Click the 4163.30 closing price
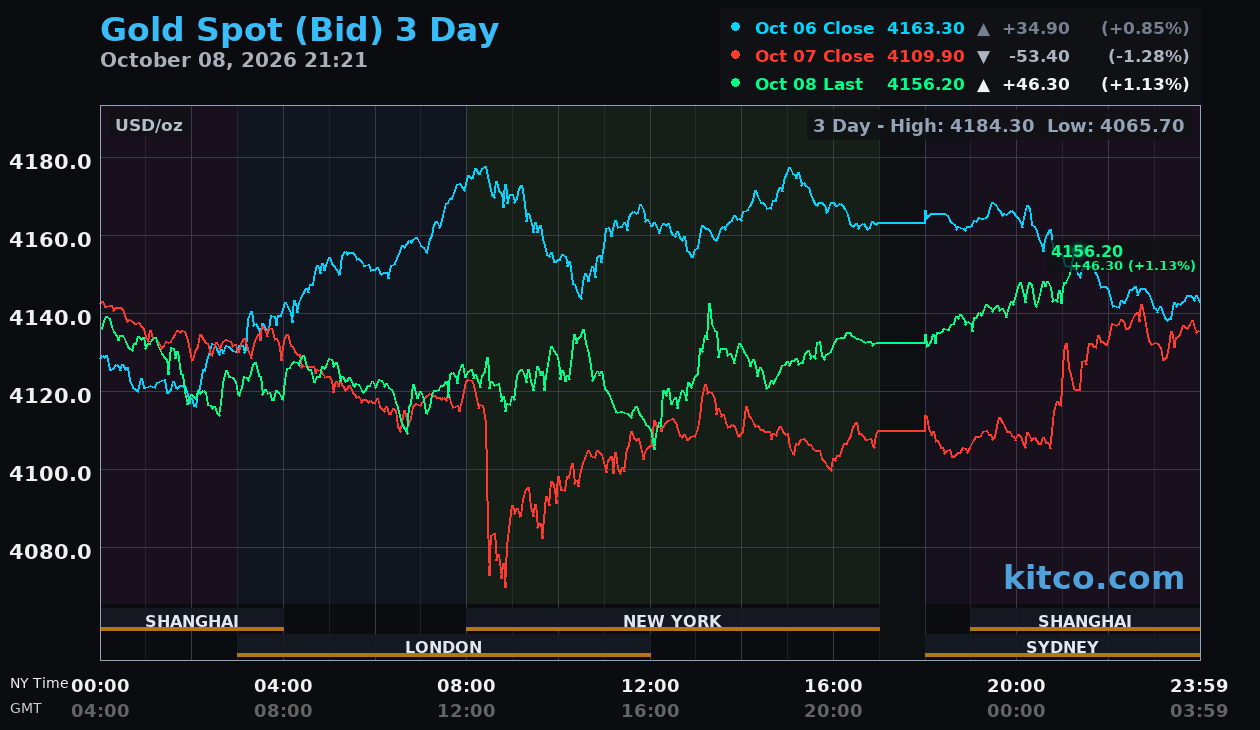The image size is (1260, 730). [x=926, y=28]
